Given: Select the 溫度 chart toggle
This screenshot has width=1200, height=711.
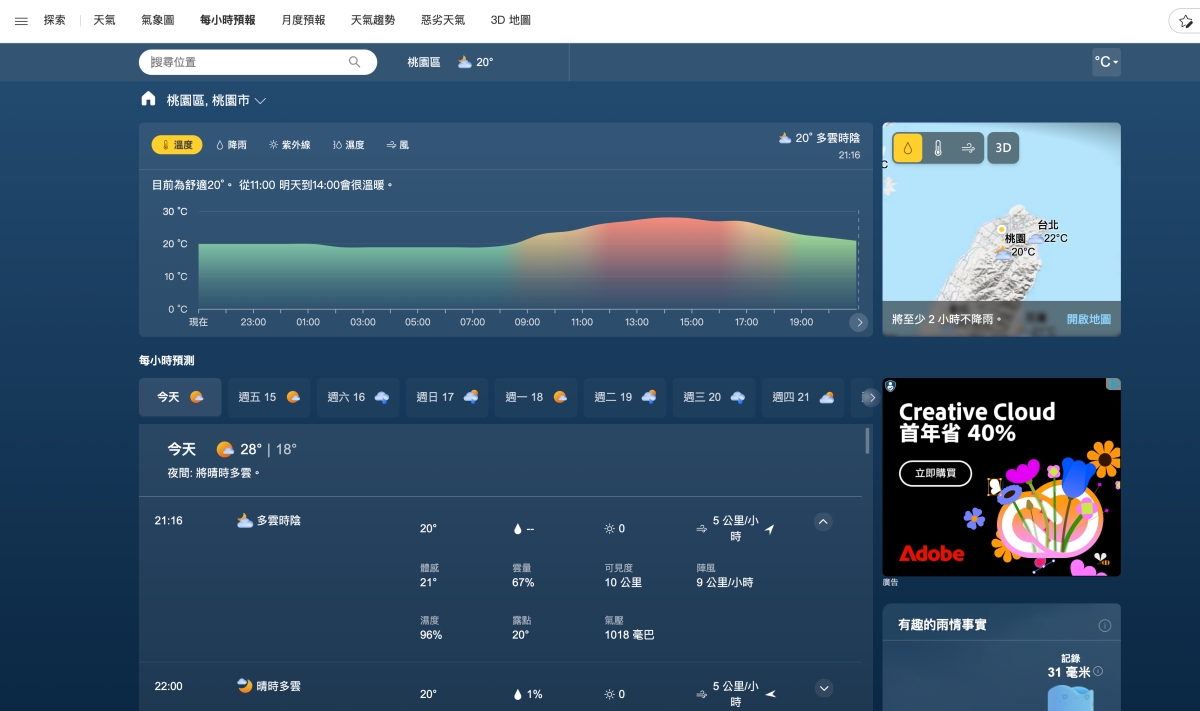Looking at the screenshot, I should coord(177,145).
